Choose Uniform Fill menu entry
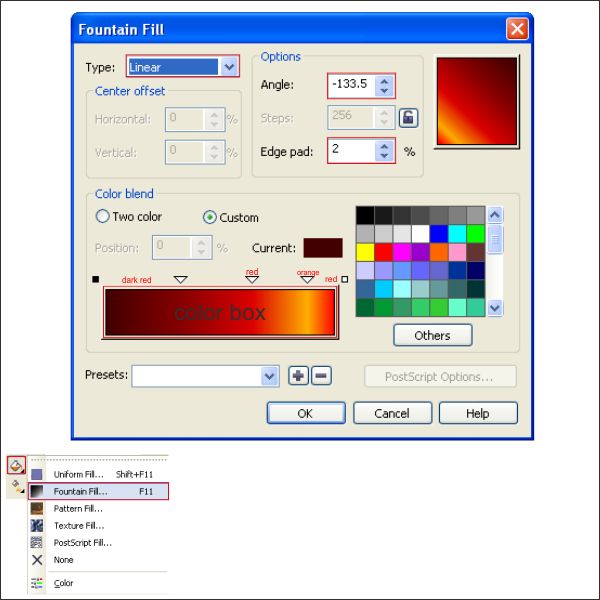 pos(80,474)
